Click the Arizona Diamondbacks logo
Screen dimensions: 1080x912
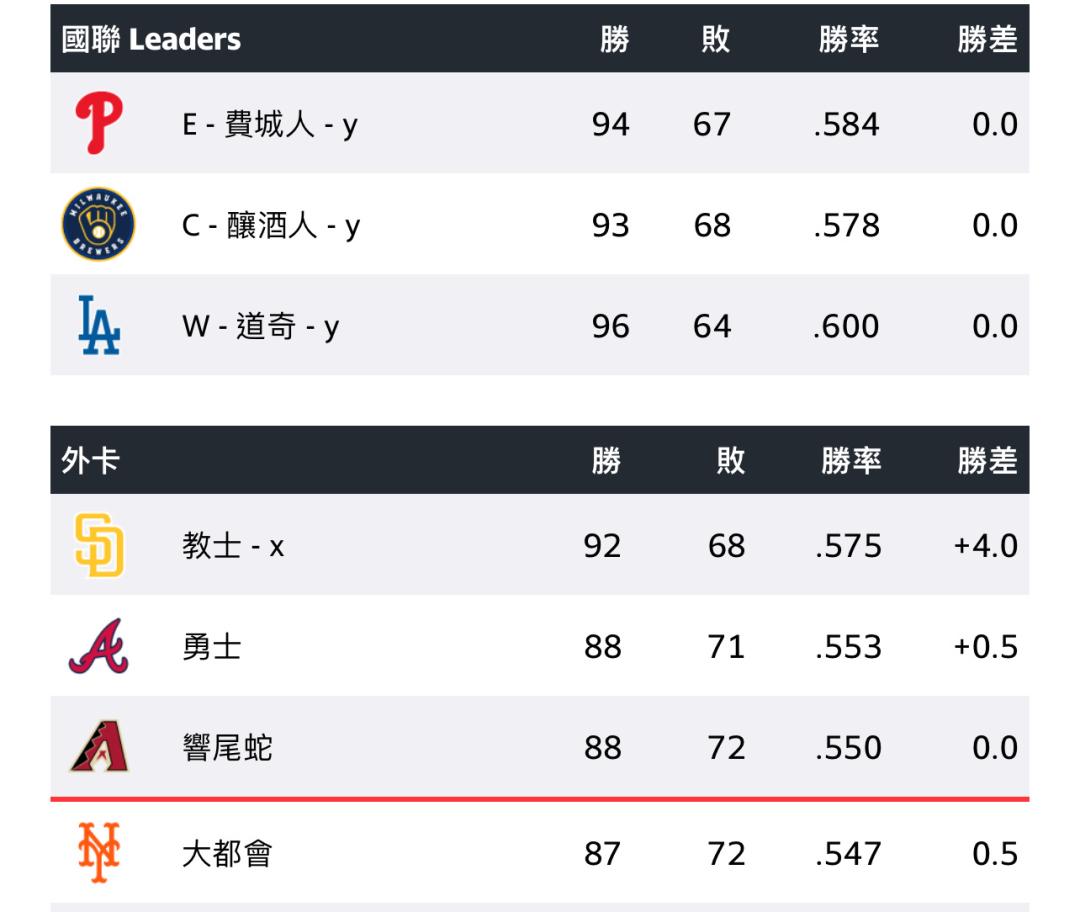coord(100,747)
